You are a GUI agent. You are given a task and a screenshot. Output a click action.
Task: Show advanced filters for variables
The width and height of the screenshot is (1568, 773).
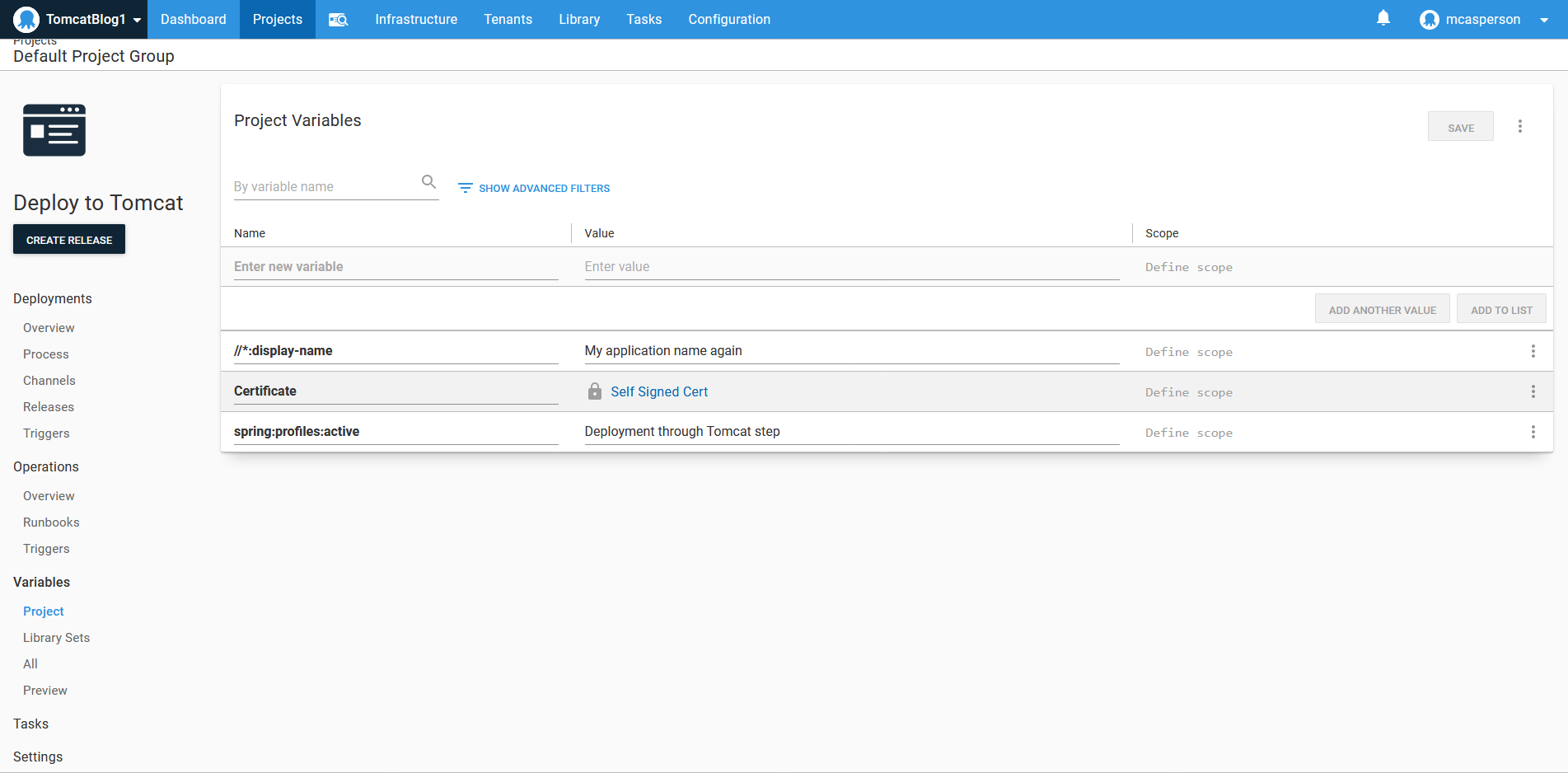click(534, 189)
